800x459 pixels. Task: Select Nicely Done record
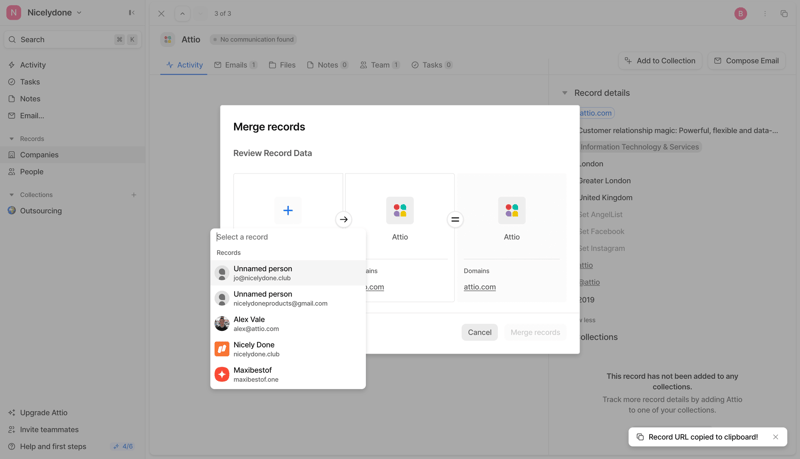[x=288, y=349]
